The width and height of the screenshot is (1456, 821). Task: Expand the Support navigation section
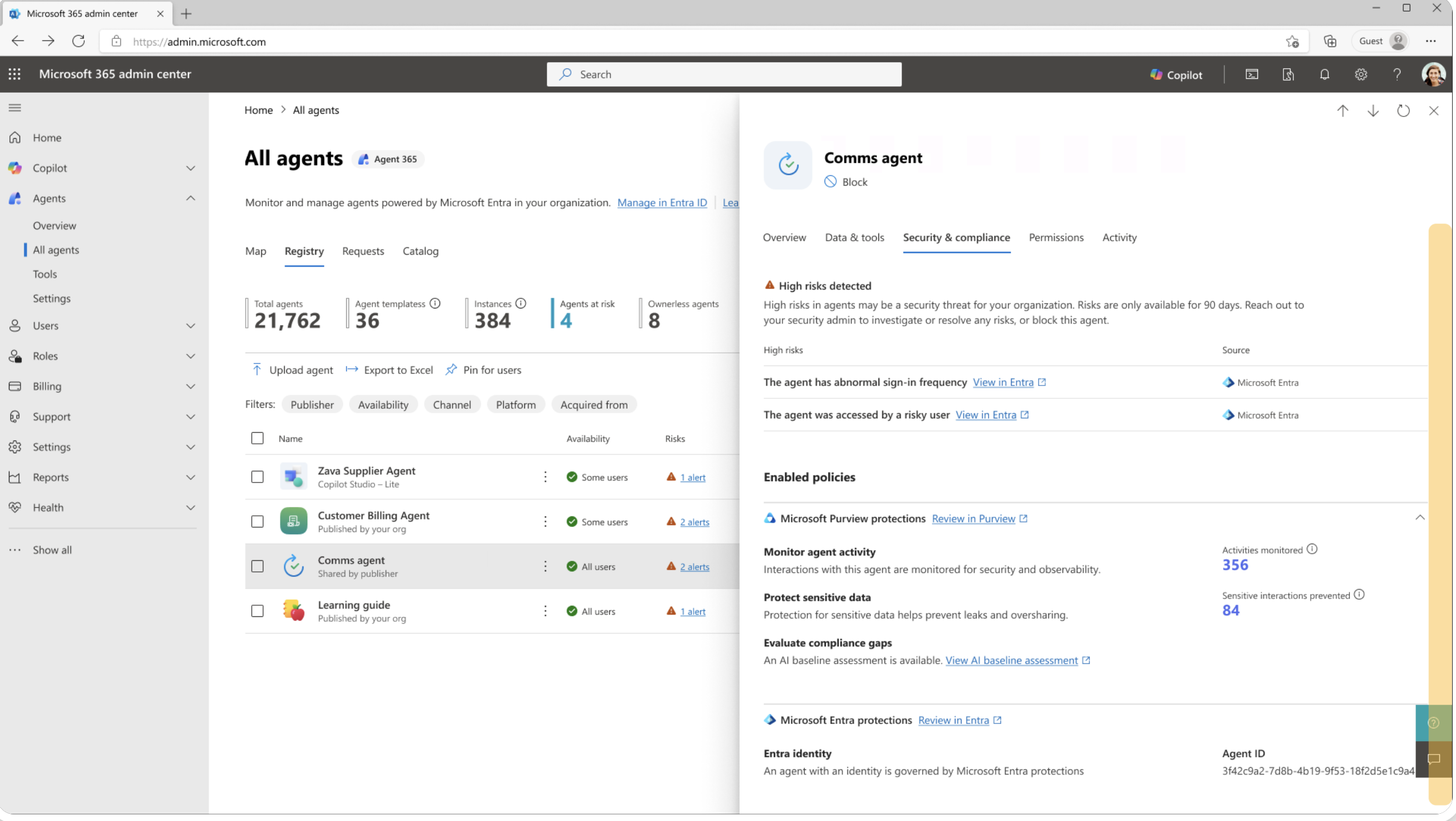190,417
